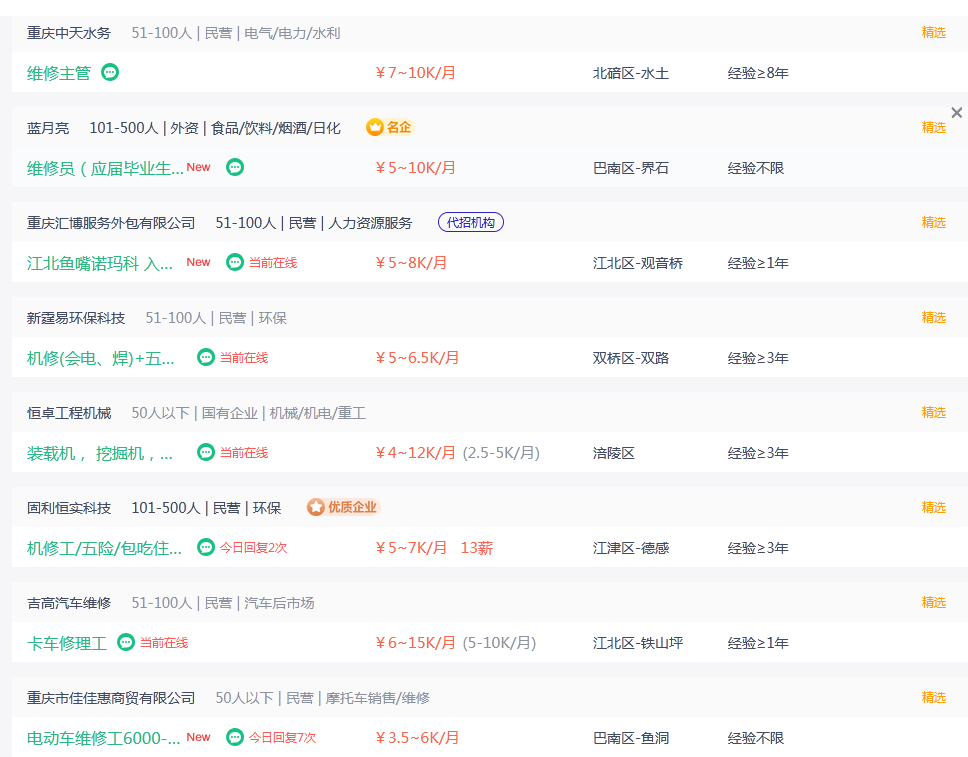968x757 pixels.
Task: Click salary ¥3.5~6K/月 for 电动车维修工
Action: pyautogui.click(x=417, y=738)
